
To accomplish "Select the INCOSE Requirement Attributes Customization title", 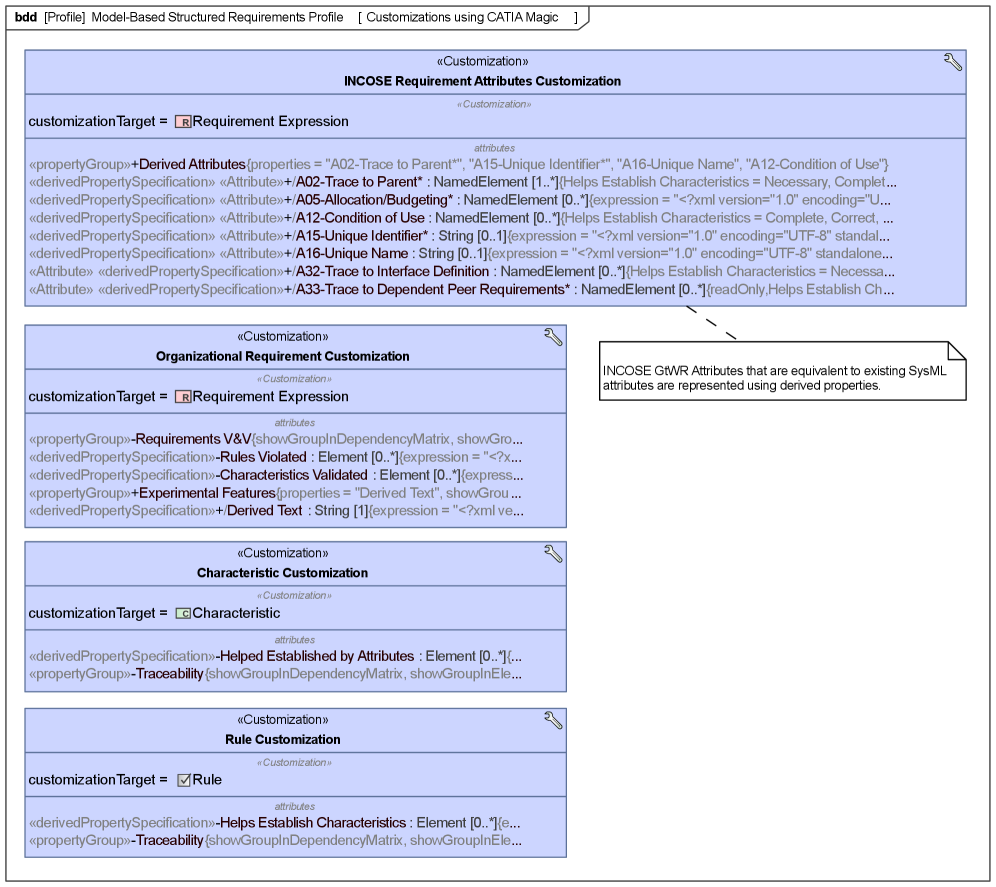I will (x=482, y=81).
